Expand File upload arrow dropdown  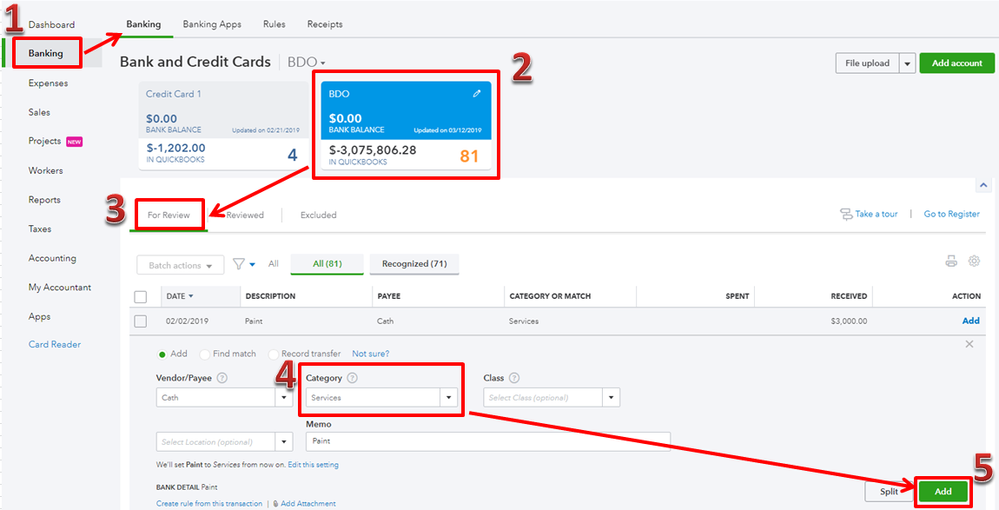point(908,63)
